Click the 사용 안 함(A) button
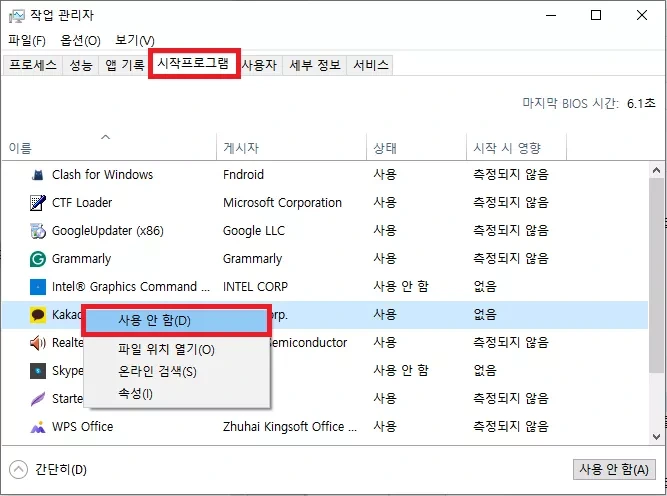Screen dimensions: 667x496 pos(614,469)
